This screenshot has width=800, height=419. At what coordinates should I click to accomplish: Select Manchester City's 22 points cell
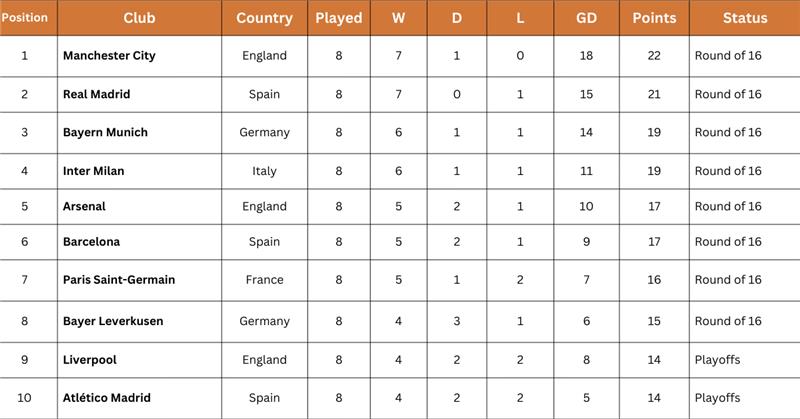coord(654,56)
